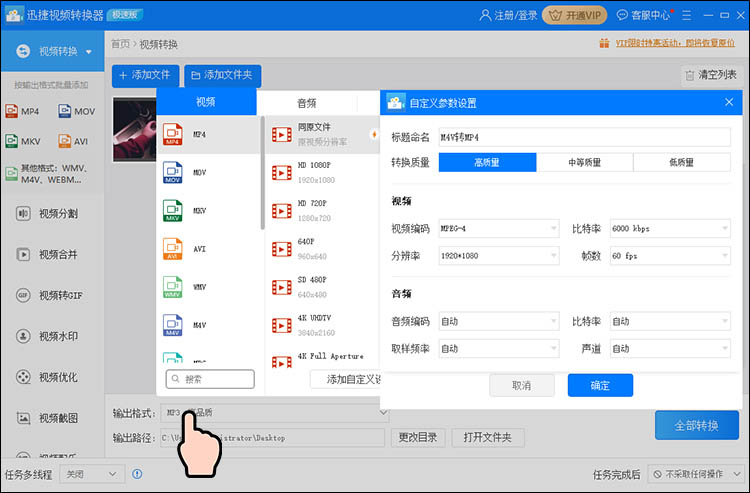750x493 pixels.
Task: Open the 取样频率 dropdown
Action: [x=499, y=349]
